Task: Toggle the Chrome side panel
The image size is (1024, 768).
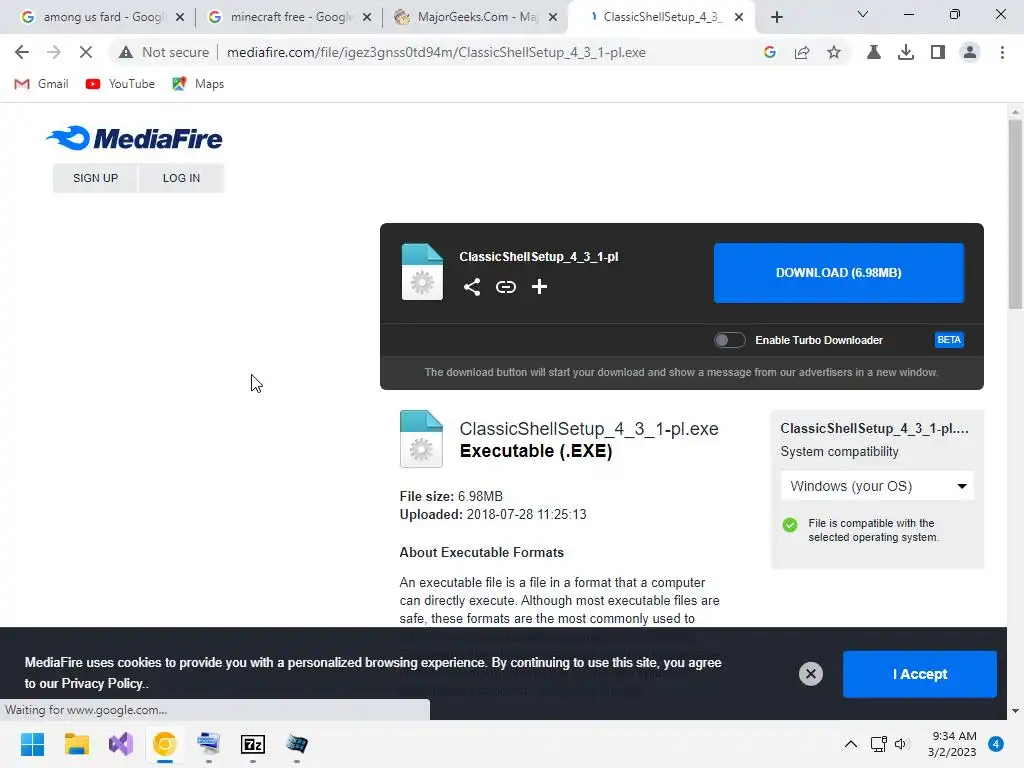Action: [x=938, y=52]
